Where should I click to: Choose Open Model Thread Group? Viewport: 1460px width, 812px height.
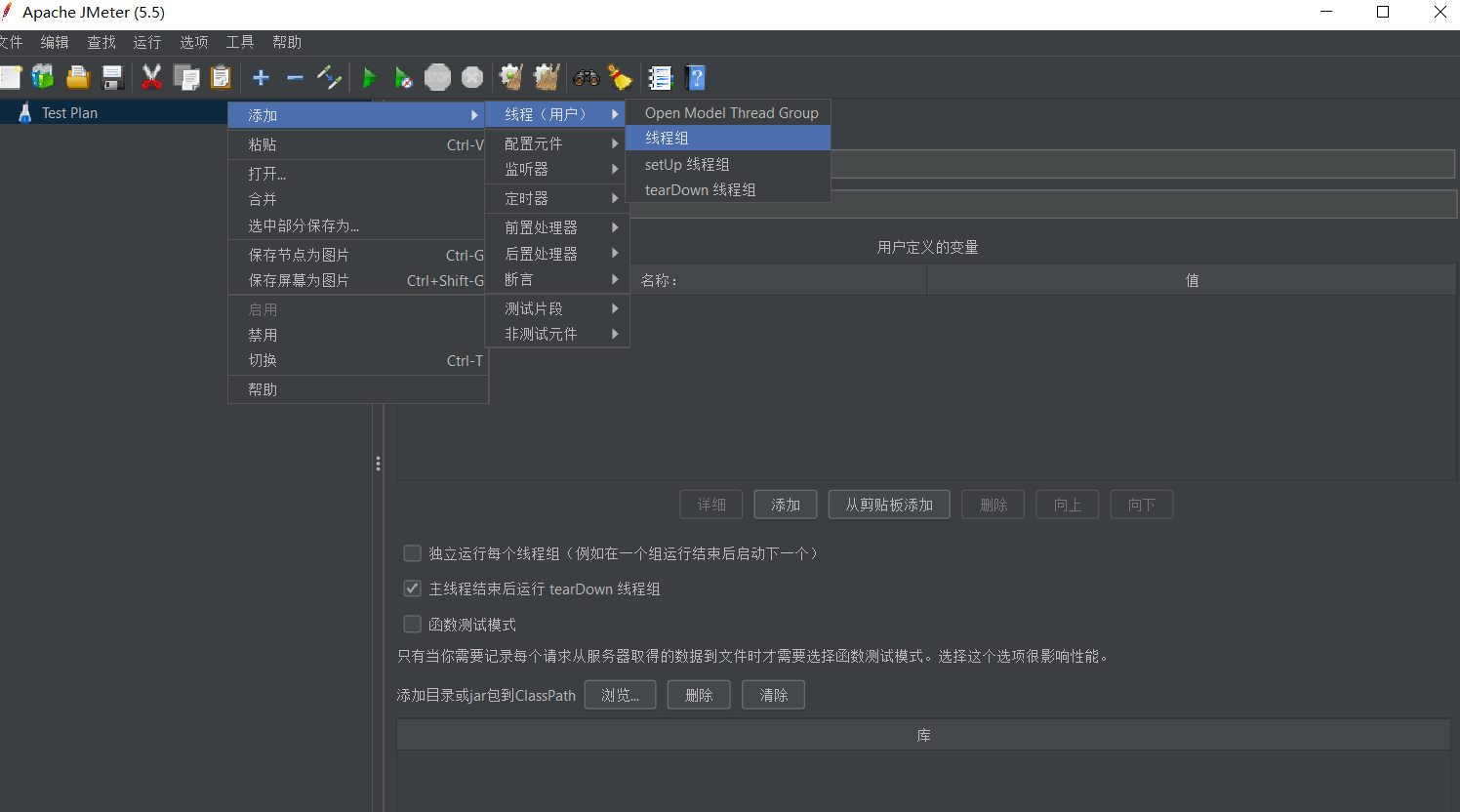tap(728, 113)
